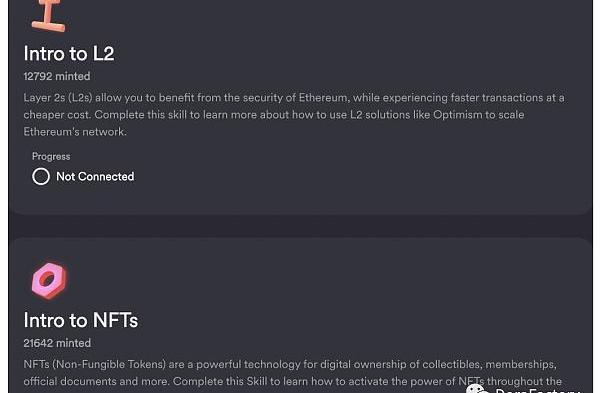Click the WeChat logo watermark
This screenshot has width=600, height=393.
[x=478, y=389]
